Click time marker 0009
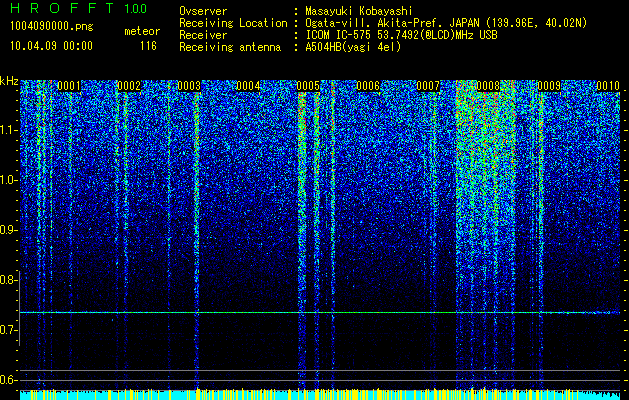 548,86
